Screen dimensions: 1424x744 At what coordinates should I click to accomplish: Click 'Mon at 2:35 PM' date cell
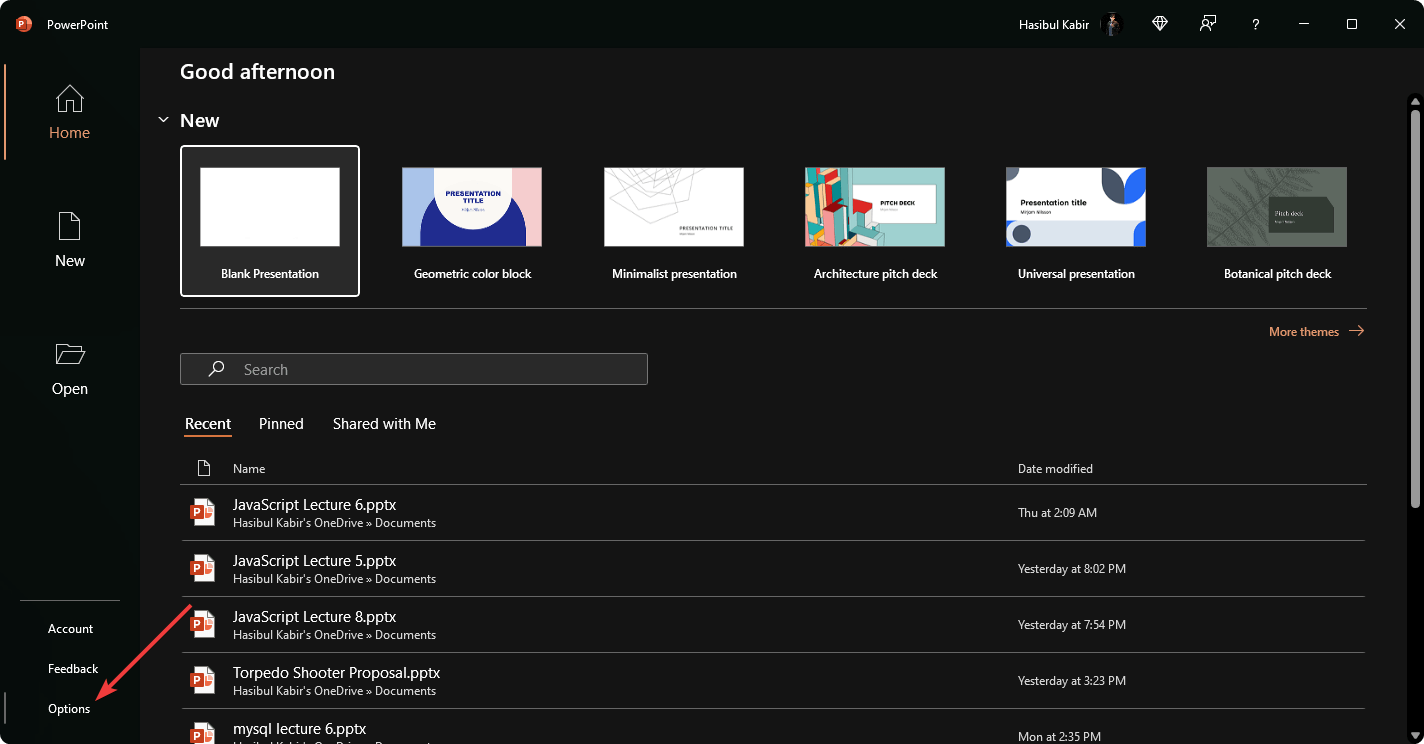click(x=1059, y=737)
